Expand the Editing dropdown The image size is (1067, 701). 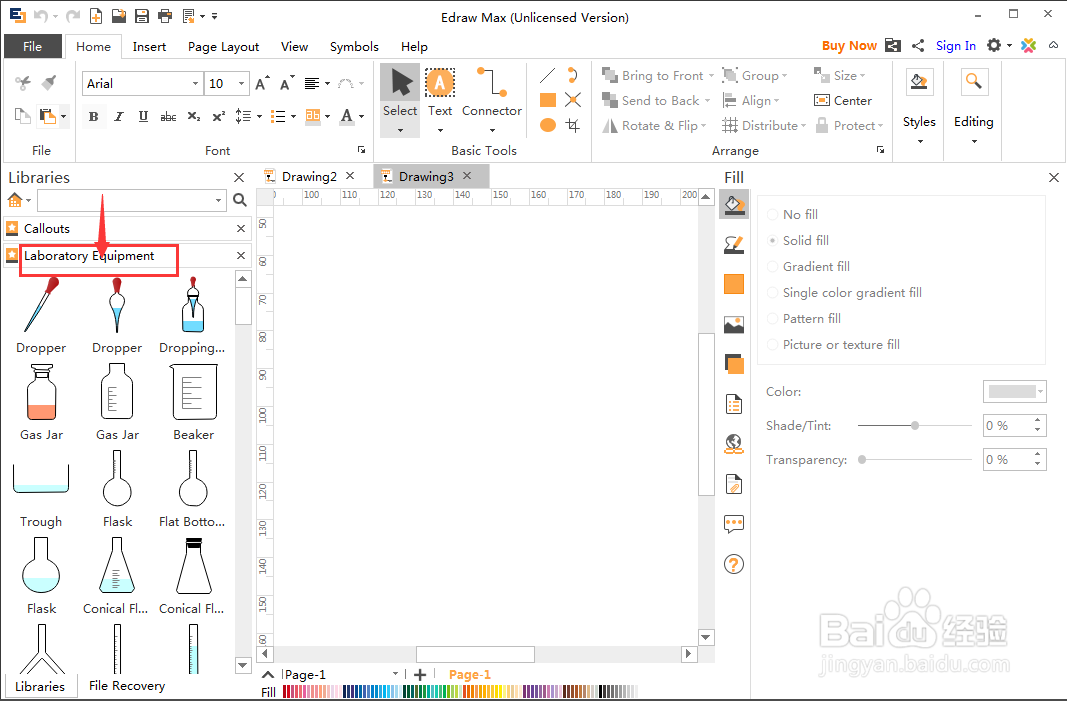(x=974, y=142)
